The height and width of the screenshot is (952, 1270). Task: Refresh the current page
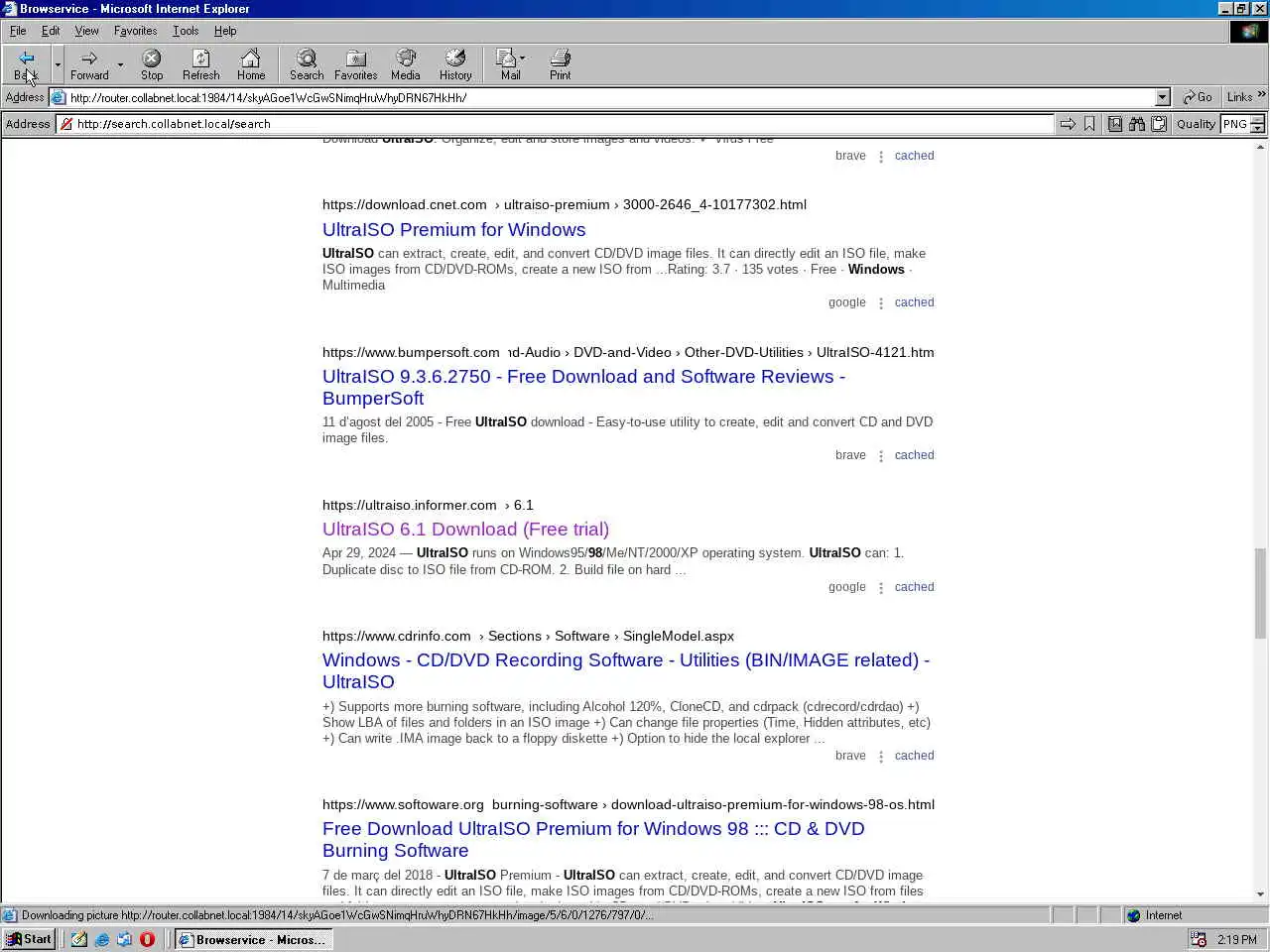pos(201,64)
